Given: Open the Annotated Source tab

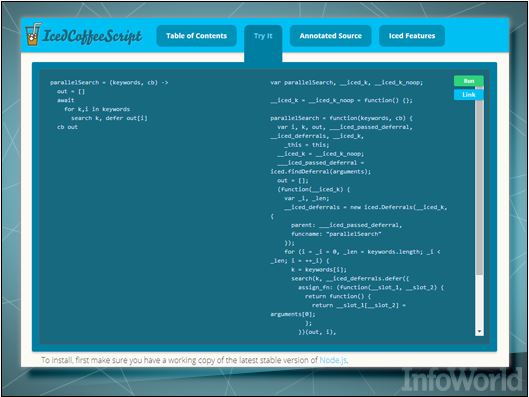Looking at the screenshot, I should click(x=330, y=36).
